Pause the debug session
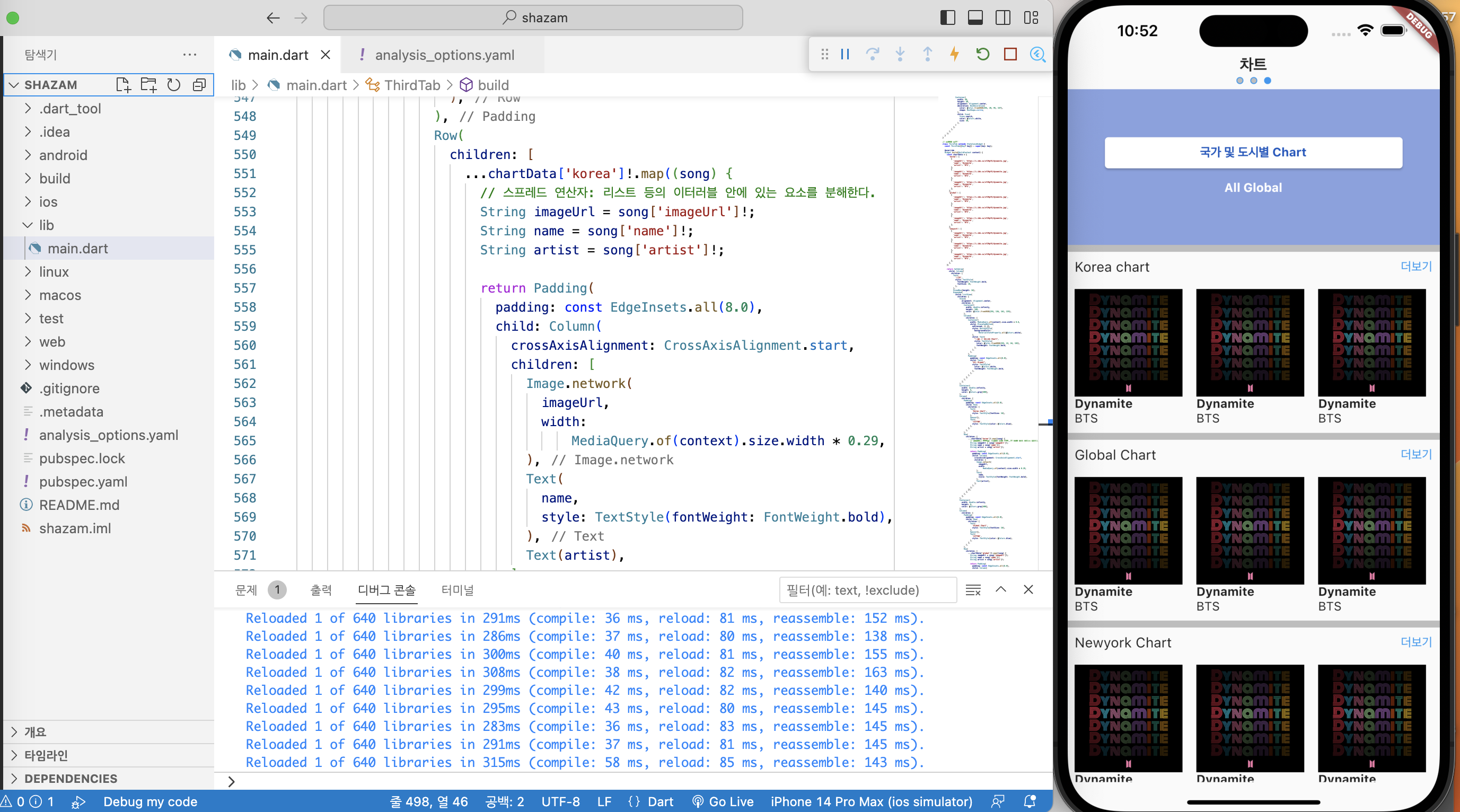The width and height of the screenshot is (1460, 812). (845, 55)
